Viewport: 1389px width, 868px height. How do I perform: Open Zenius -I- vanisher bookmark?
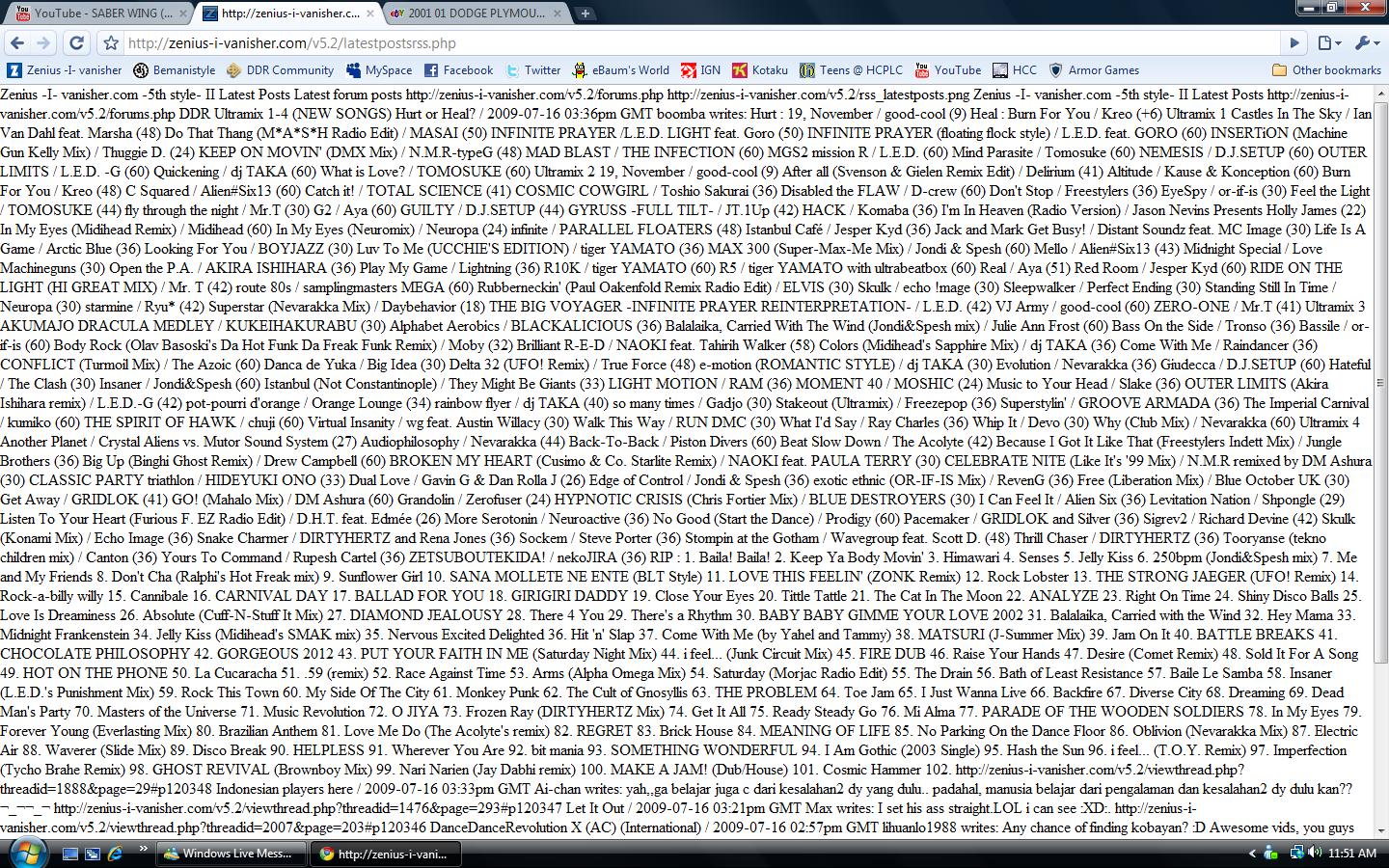(65, 69)
